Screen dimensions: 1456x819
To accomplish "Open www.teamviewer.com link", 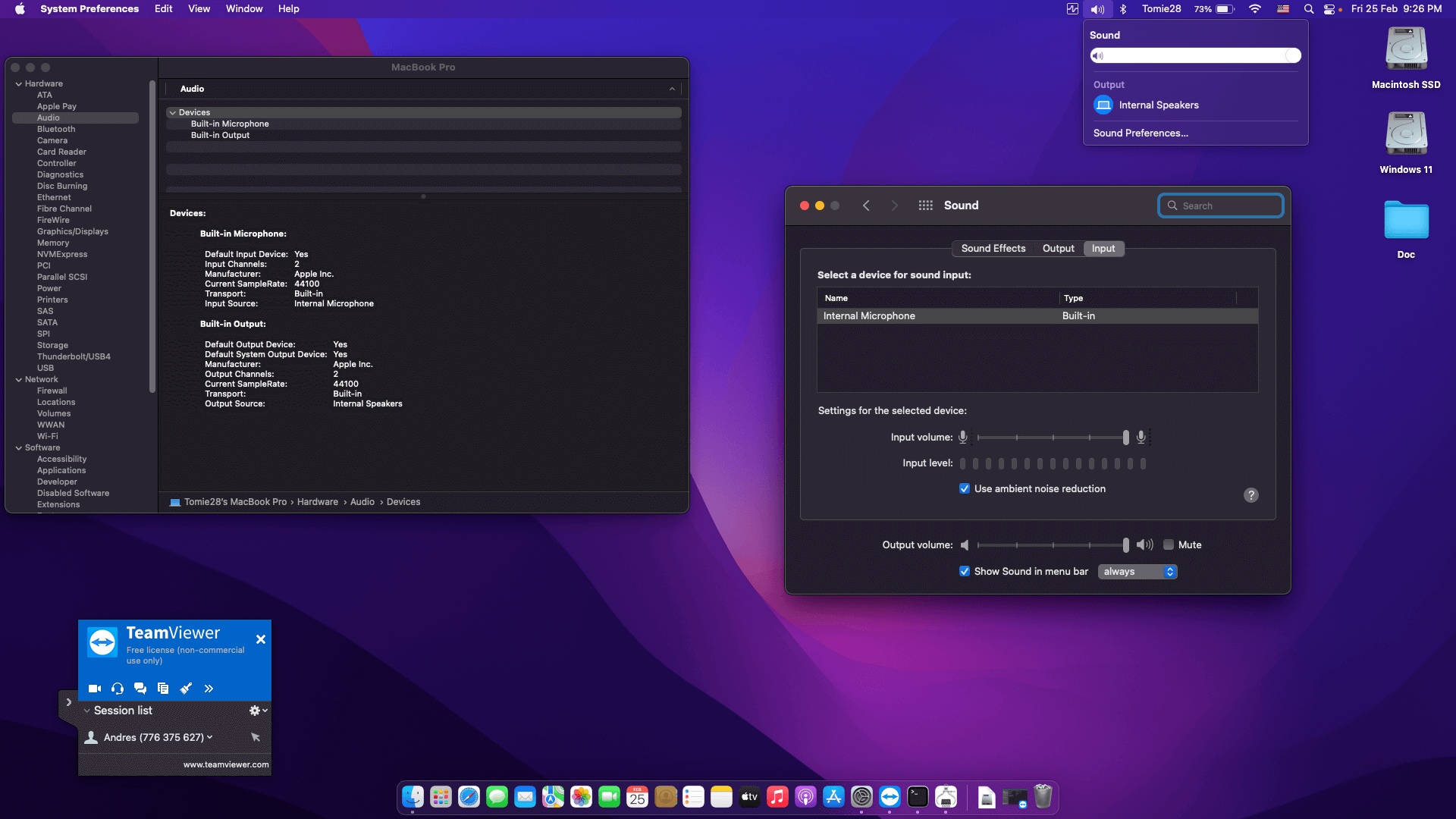I will click(x=226, y=764).
